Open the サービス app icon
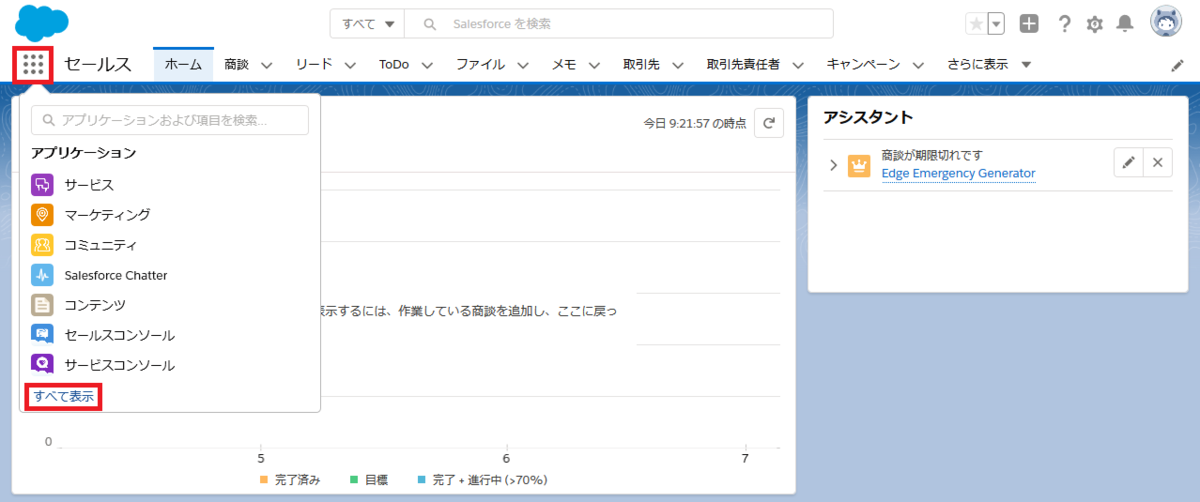The height and width of the screenshot is (502, 1200). [42, 185]
